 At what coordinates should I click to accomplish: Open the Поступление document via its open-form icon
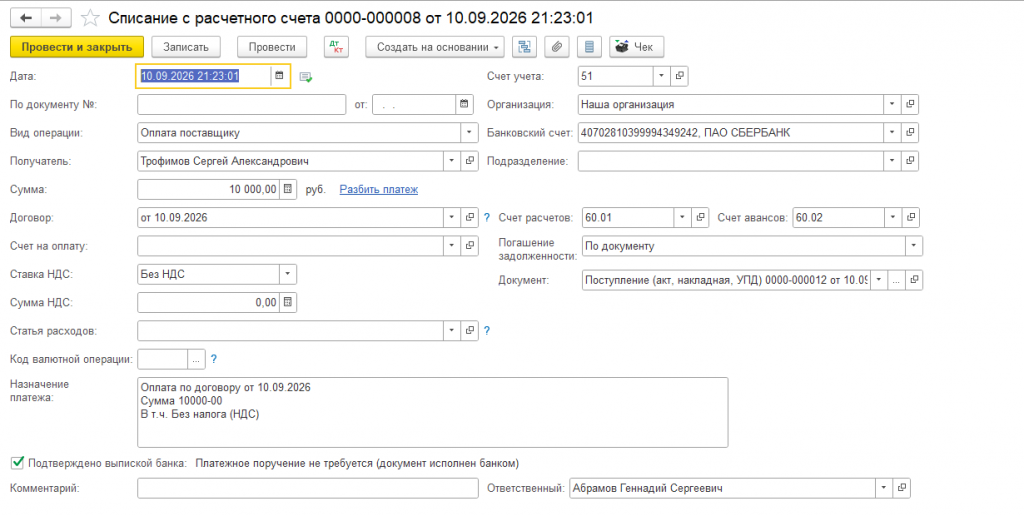[x=914, y=280]
